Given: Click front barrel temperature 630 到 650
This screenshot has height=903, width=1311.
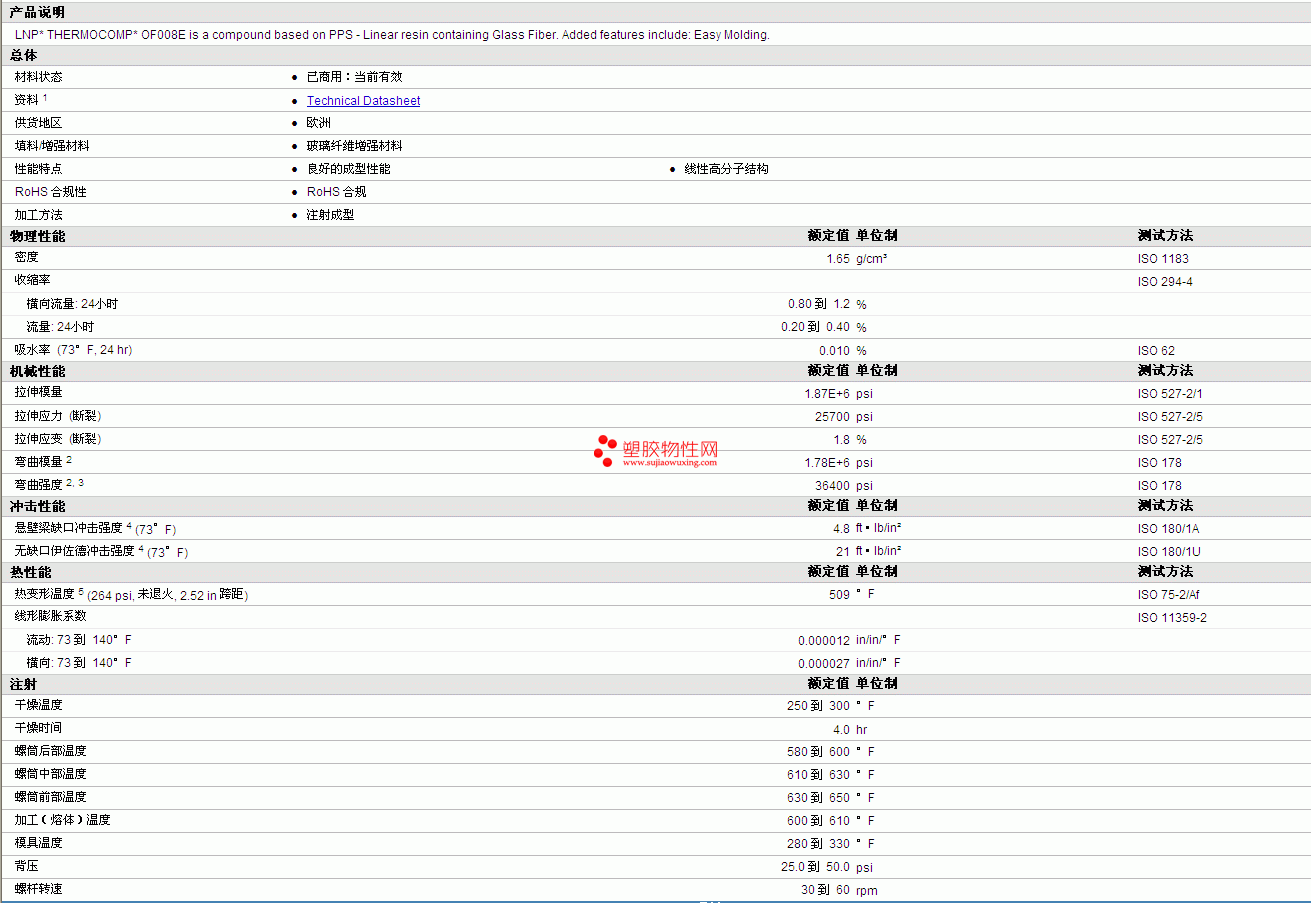Looking at the screenshot, I should pyautogui.click(x=818, y=798).
